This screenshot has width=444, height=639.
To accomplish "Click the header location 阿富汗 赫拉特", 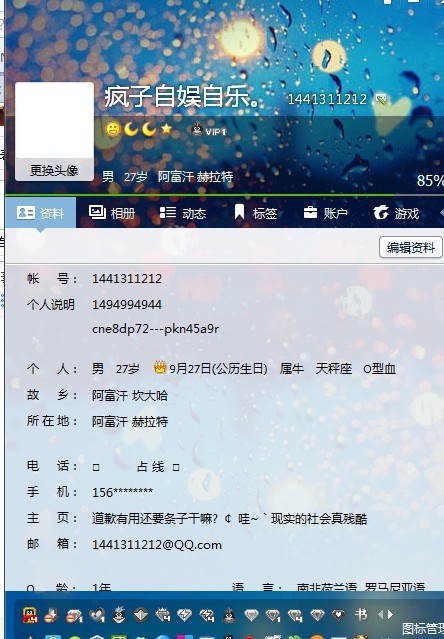I will click(196, 176).
